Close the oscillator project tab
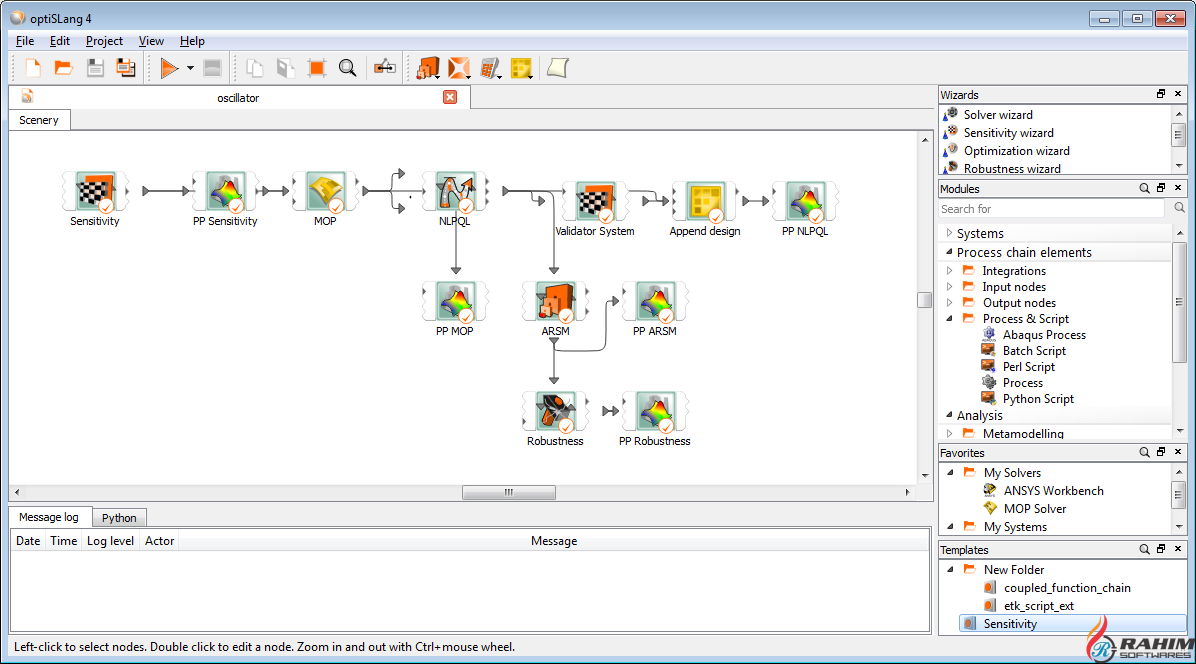 point(450,97)
